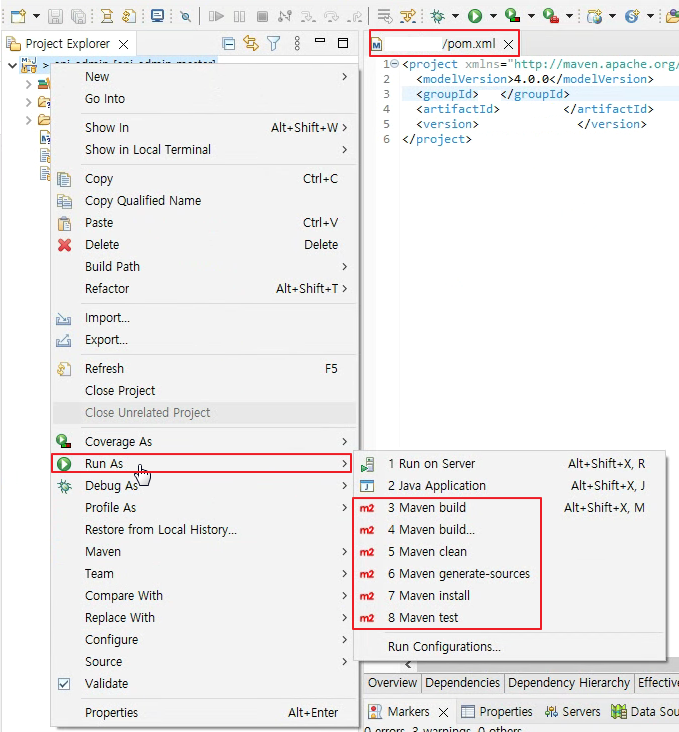This screenshot has width=679, height=732.
Task: Click the Open Console monitor icon
Action: click(157, 16)
